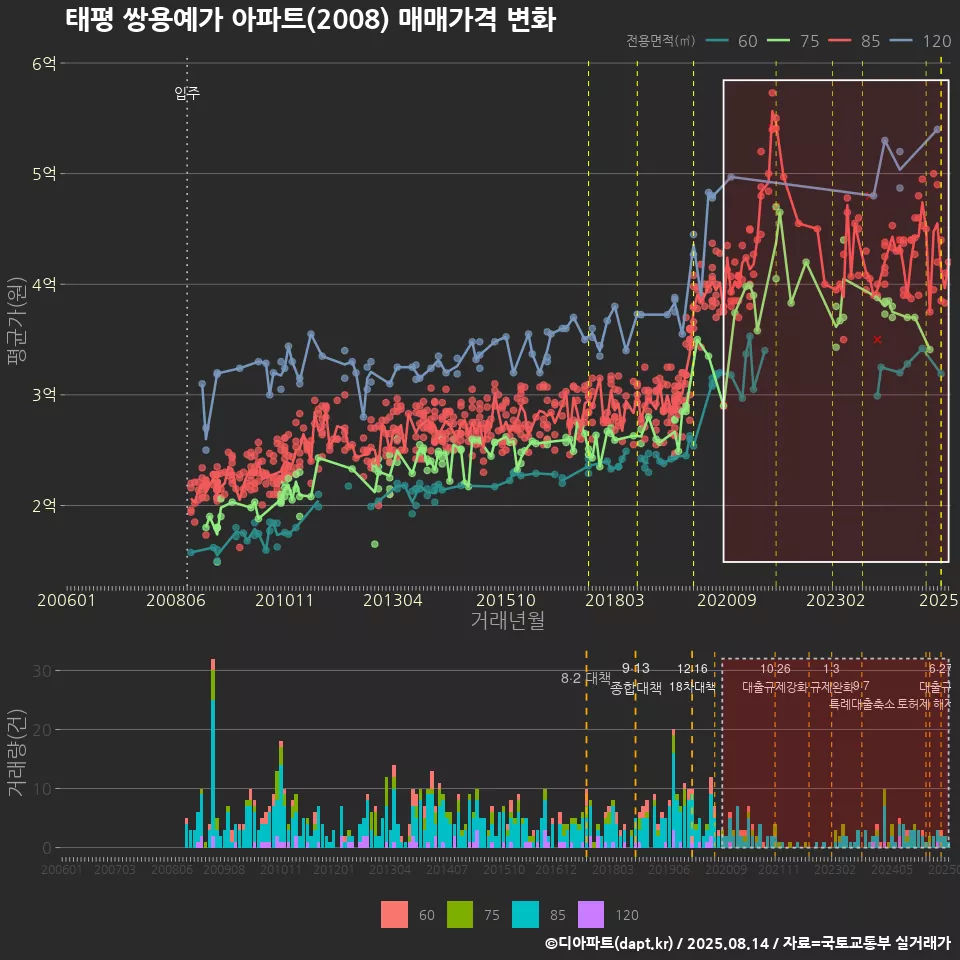960x960 pixels.
Task: Click 202302 tick on the price chart axis
Action: pos(836,600)
